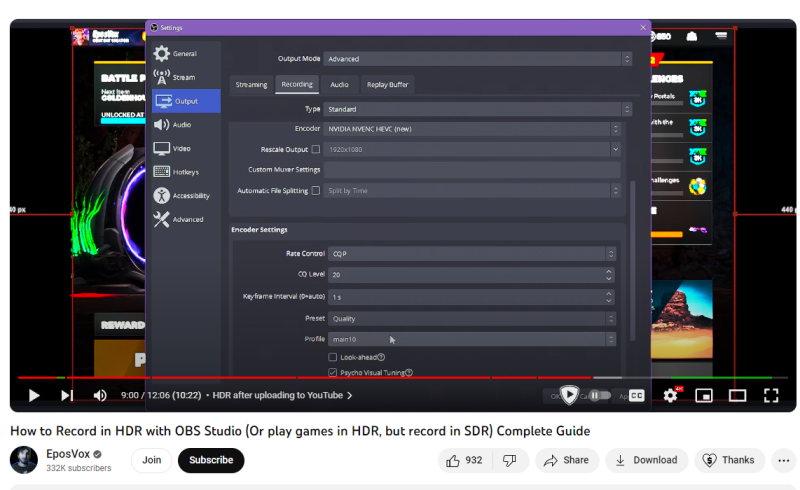The width and height of the screenshot is (800, 490).
Task: Enable miniplayer mode
Action: pos(704,396)
